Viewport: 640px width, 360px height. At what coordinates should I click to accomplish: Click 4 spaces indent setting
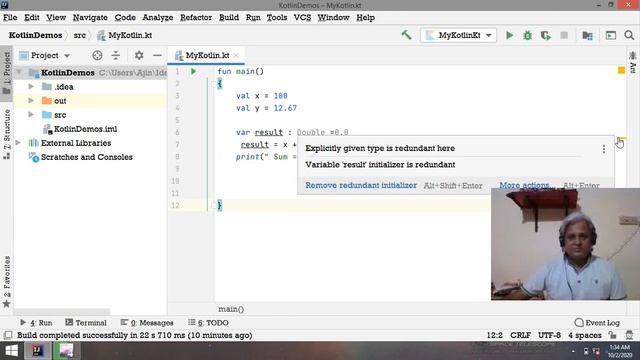[585, 335]
